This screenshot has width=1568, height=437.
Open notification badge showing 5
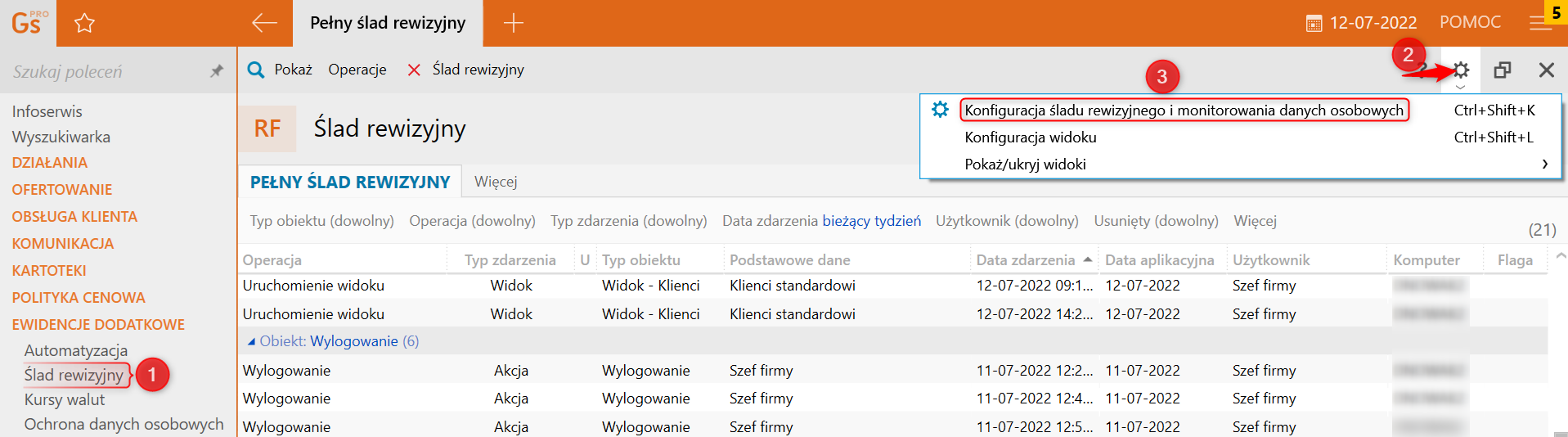(x=1556, y=12)
